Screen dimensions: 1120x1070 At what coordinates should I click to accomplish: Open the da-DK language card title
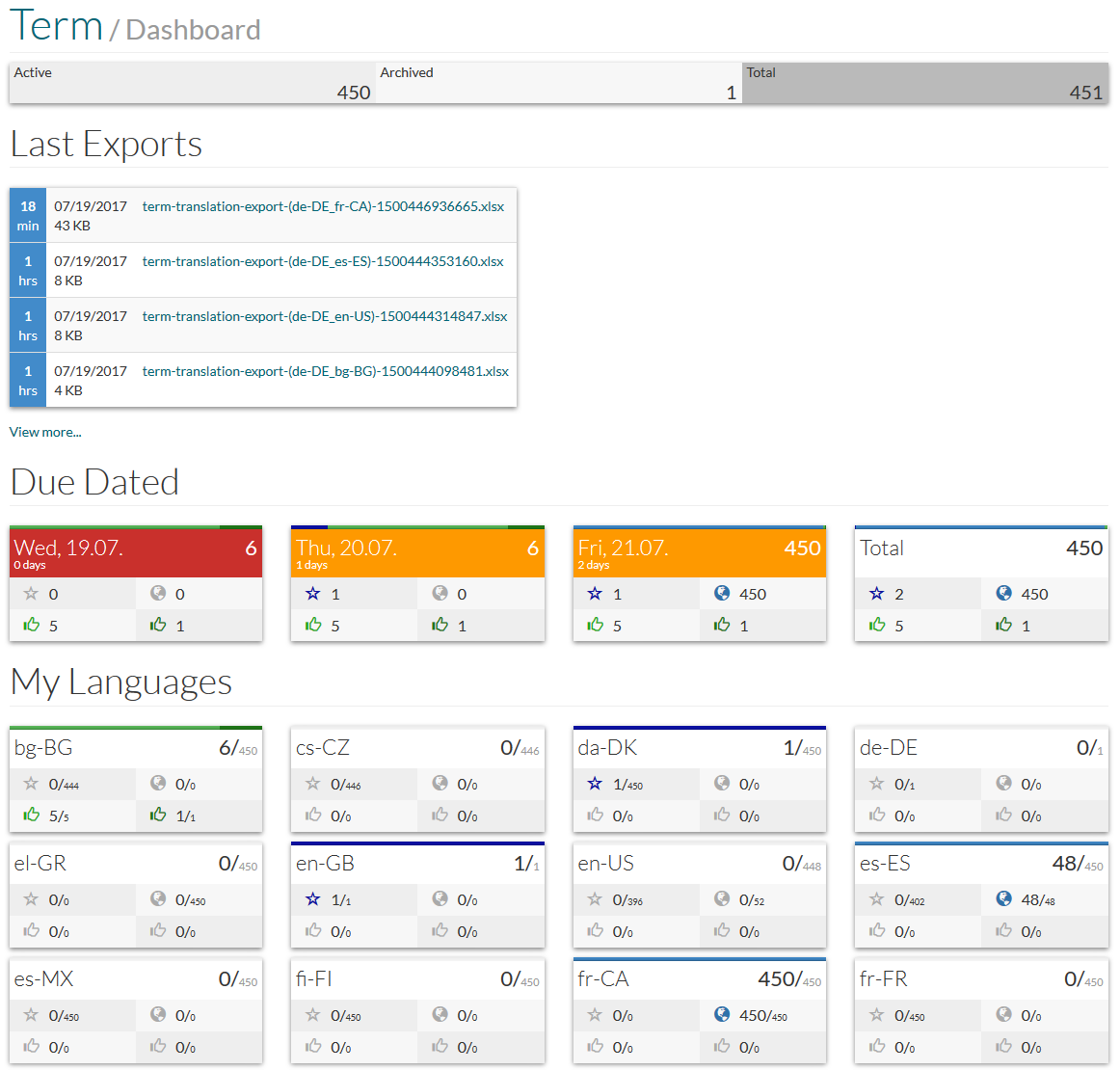(x=607, y=748)
